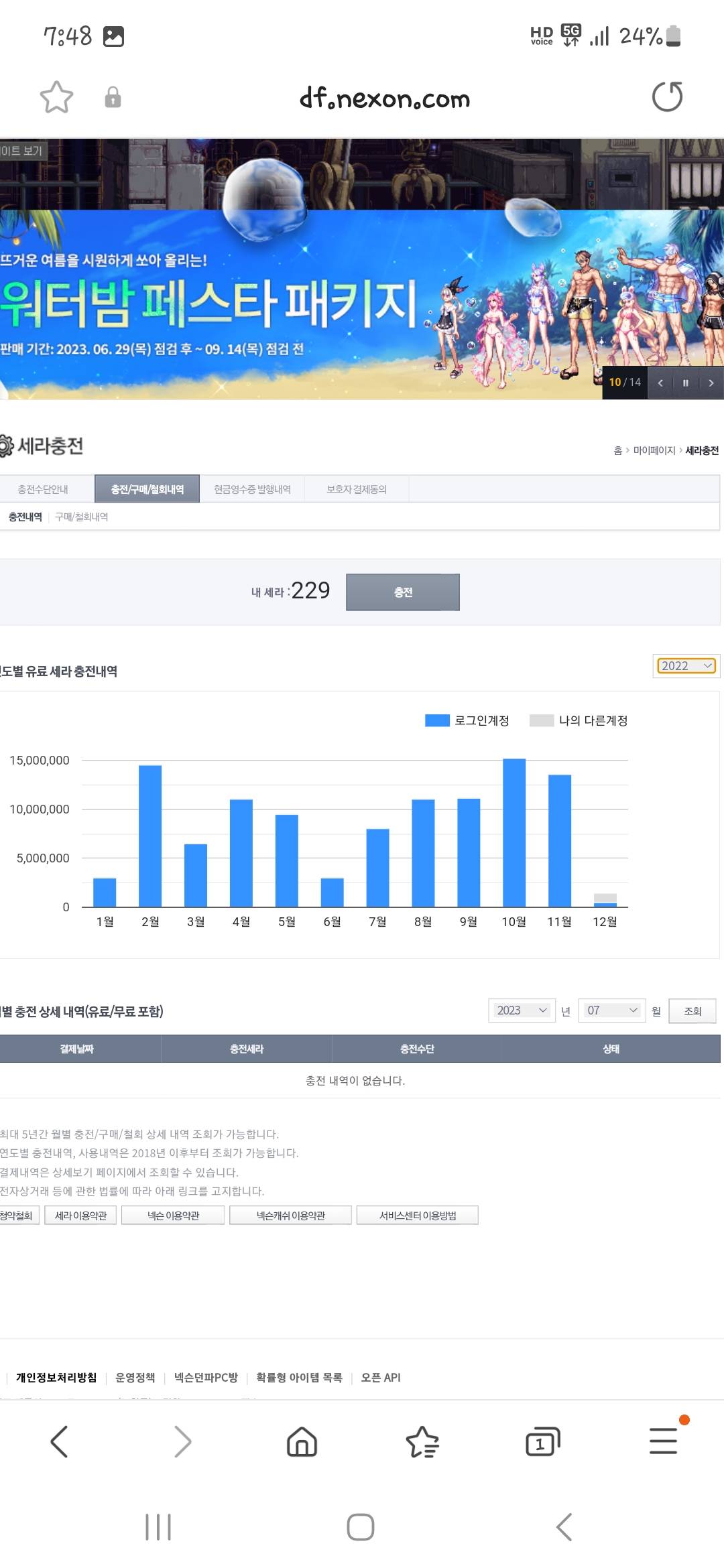Image resolution: width=724 pixels, height=1568 pixels.
Task: Reload the page with the refresh icon
Action: 667,96
